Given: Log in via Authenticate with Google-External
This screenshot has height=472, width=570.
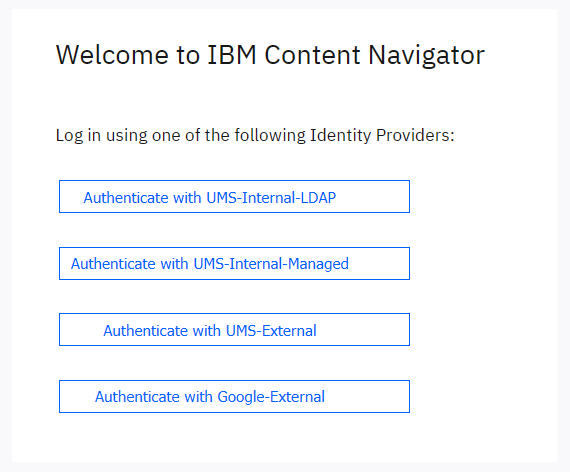Looking at the screenshot, I should 234,396.
